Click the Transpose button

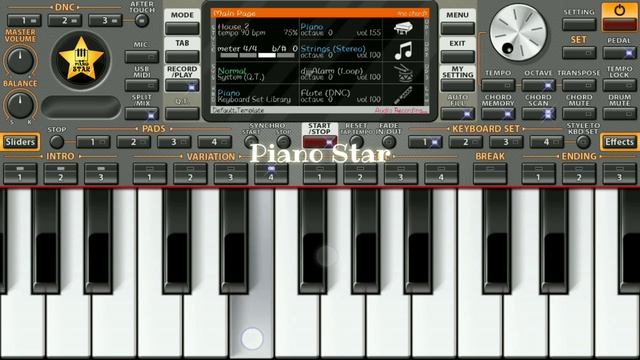coord(579,85)
